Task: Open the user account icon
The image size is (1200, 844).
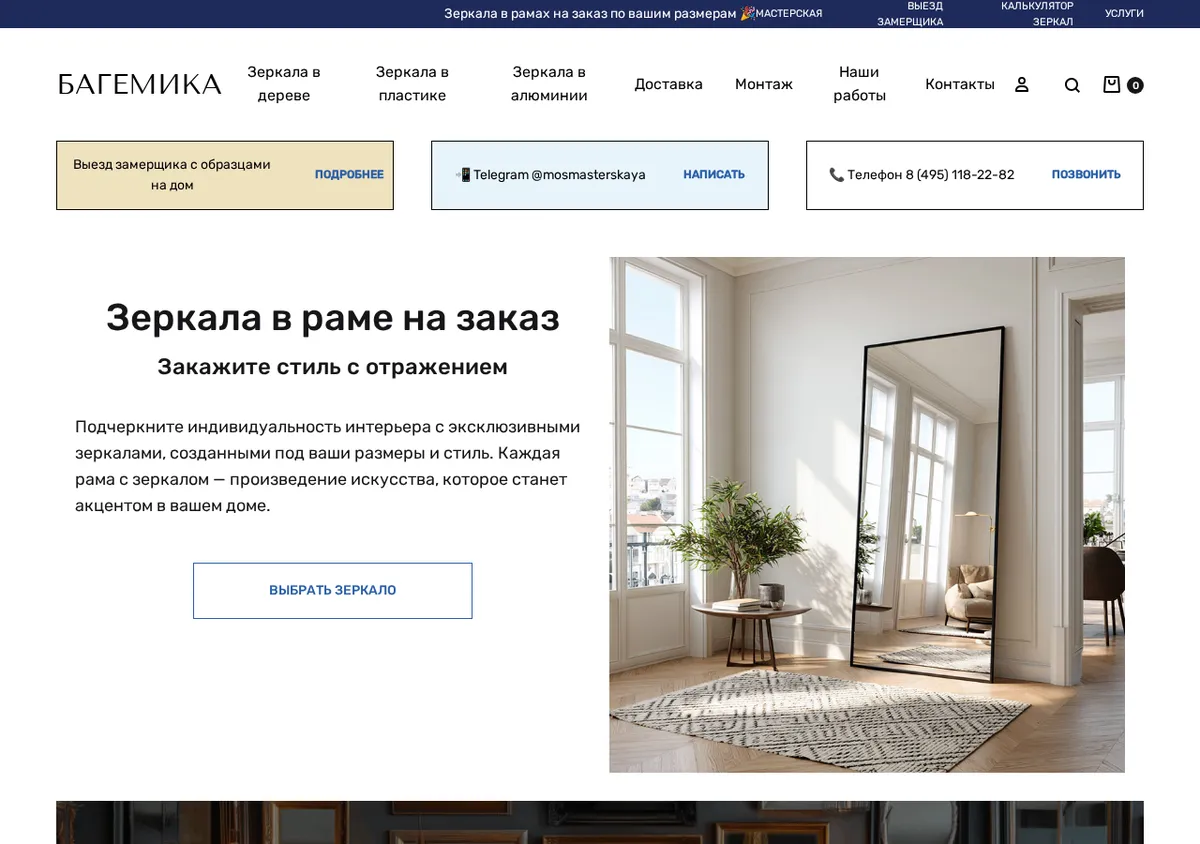Action: (1021, 85)
